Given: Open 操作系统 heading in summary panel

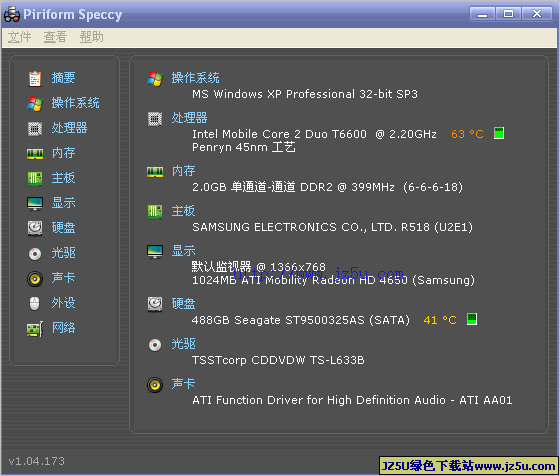Looking at the screenshot, I should pyautogui.click(x=195, y=77).
